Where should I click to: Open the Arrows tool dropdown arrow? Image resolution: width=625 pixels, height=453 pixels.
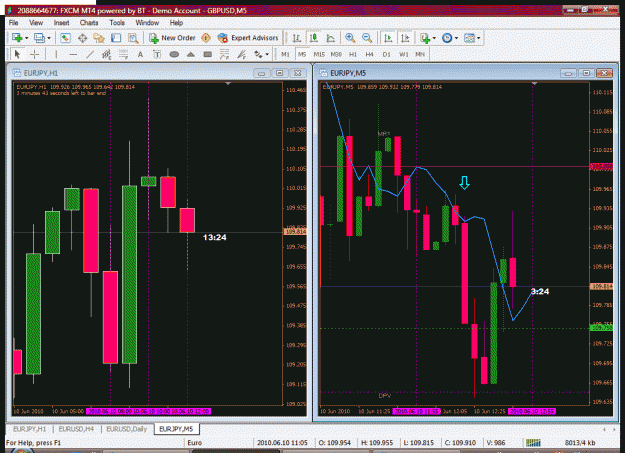coord(267,55)
